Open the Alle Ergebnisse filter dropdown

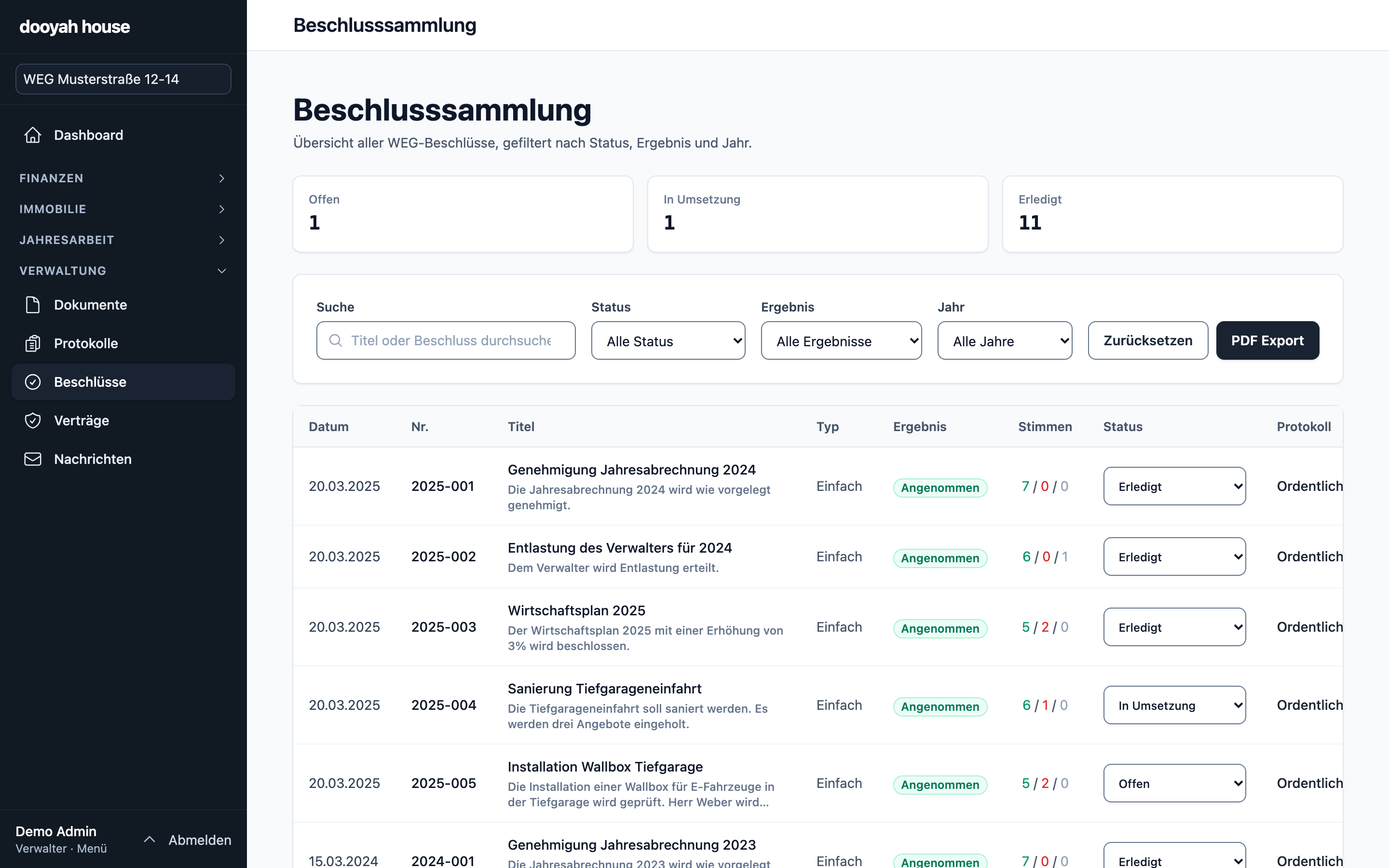pos(841,340)
